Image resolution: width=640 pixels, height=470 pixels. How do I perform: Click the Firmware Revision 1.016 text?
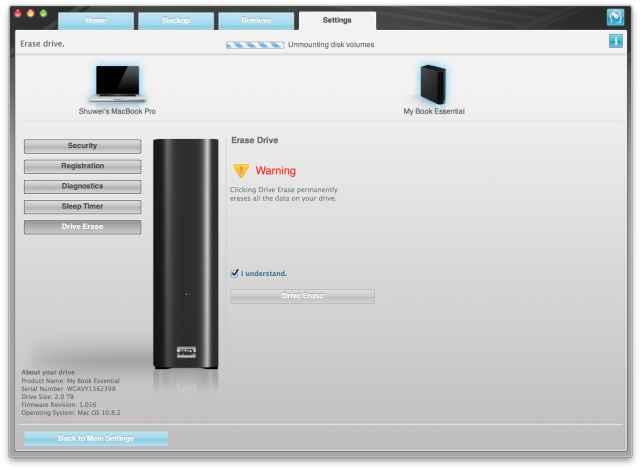(x=59, y=405)
